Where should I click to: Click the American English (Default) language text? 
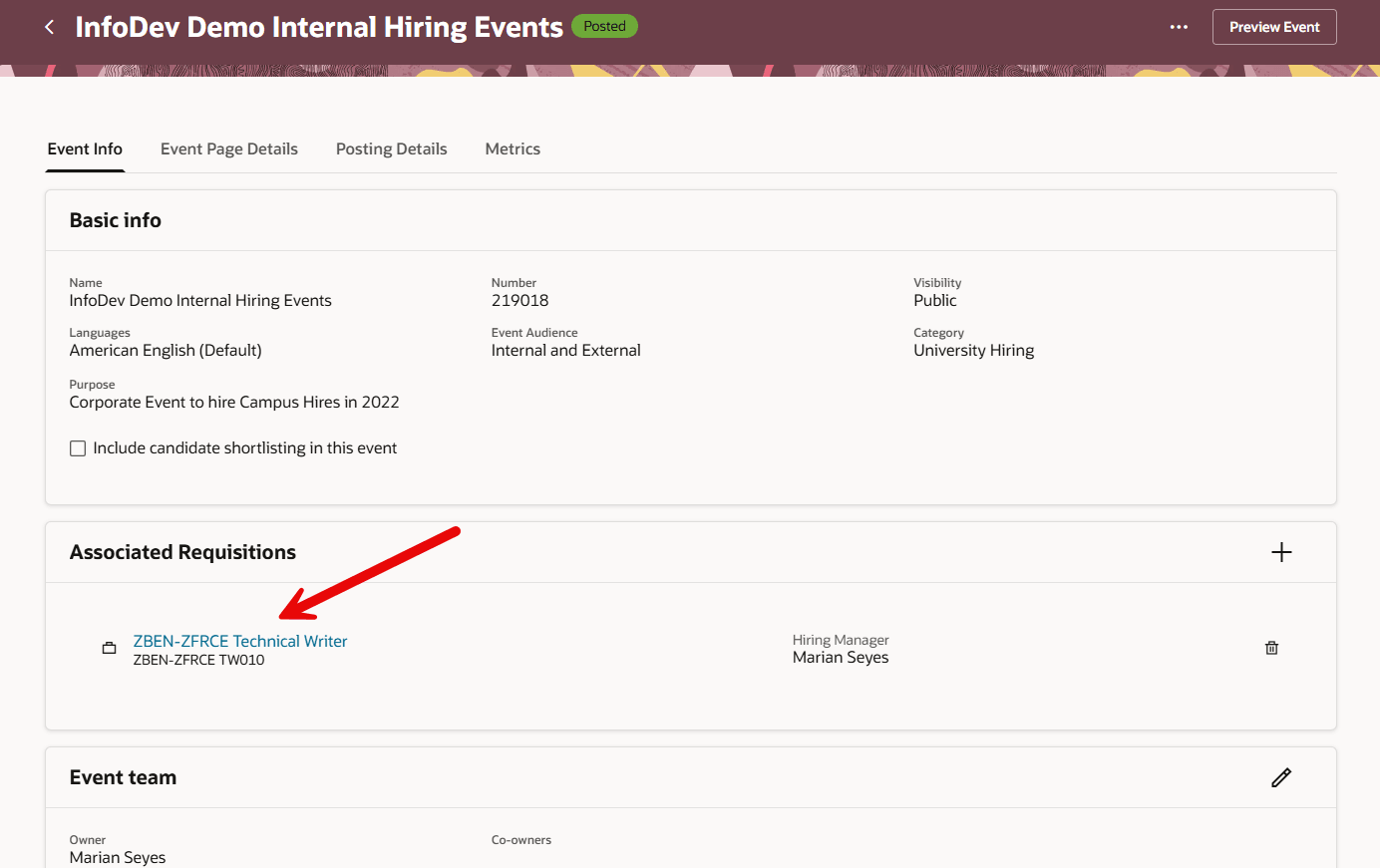pos(166,351)
